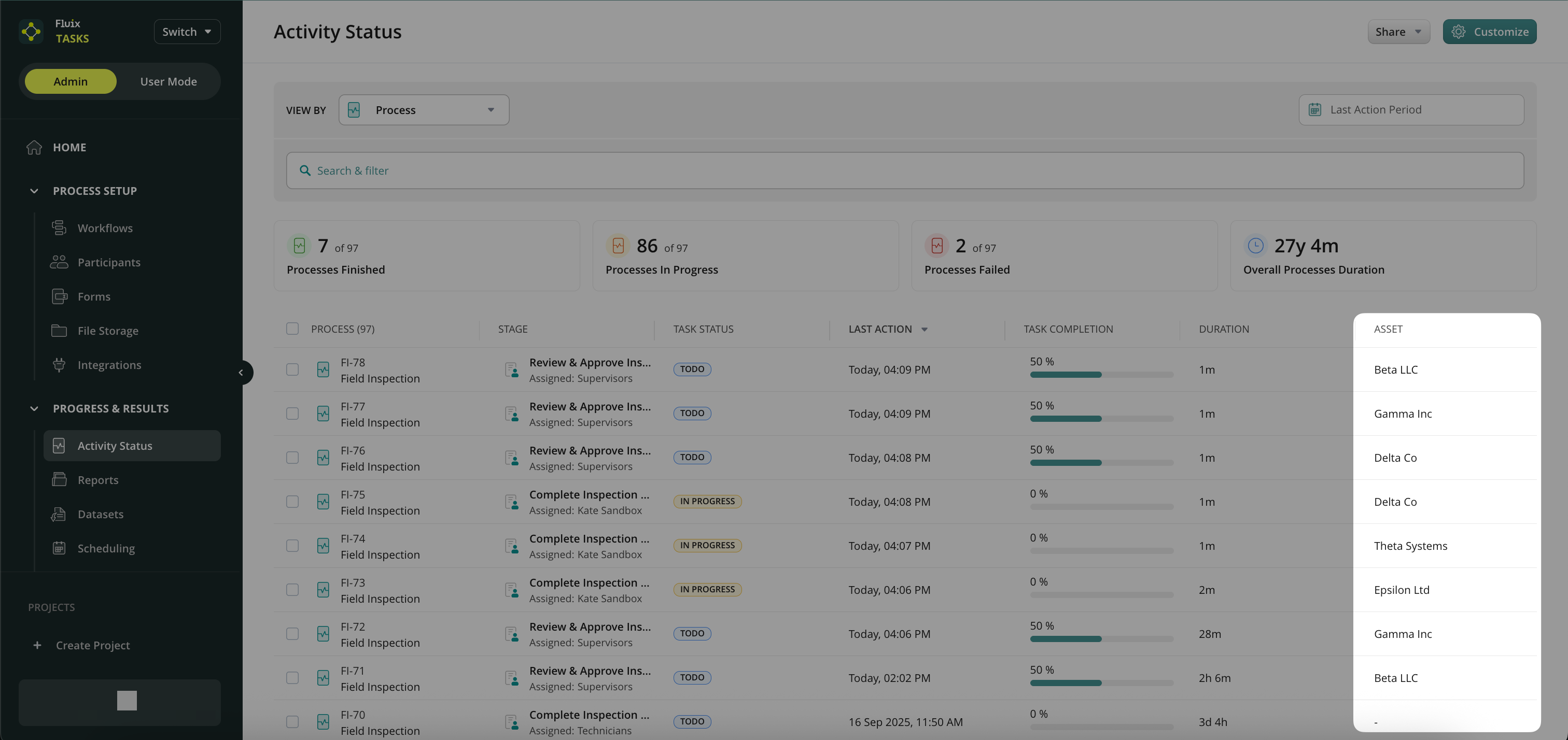
Task: Click the Scheduling calendar icon
Action: click(59, 548)
